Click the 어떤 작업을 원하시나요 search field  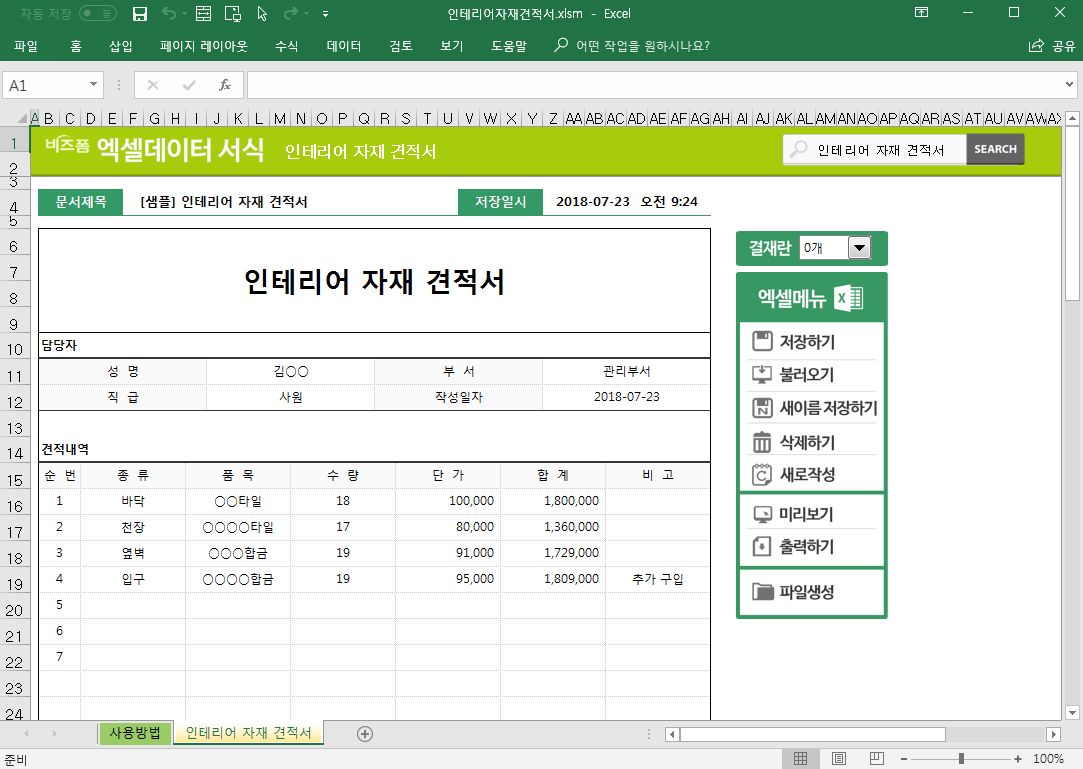pos(642,46)
